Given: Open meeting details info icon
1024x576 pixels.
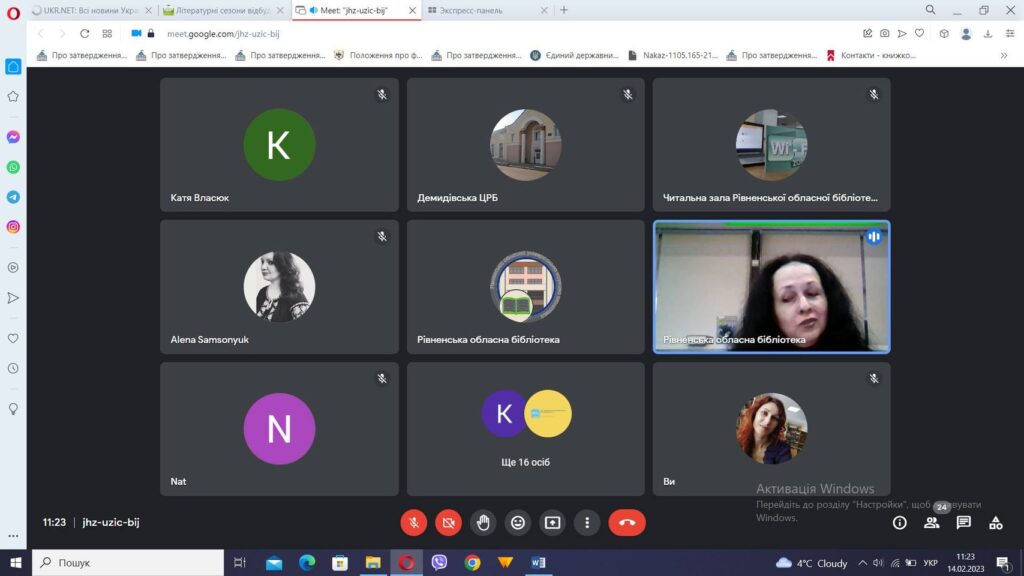Looking at the screenshot, I should [900, 522].
